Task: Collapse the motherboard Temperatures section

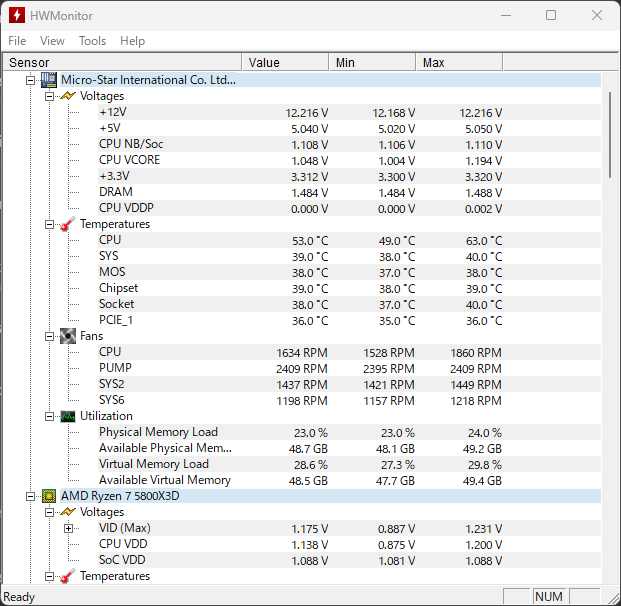Action: tap(49, 224)
